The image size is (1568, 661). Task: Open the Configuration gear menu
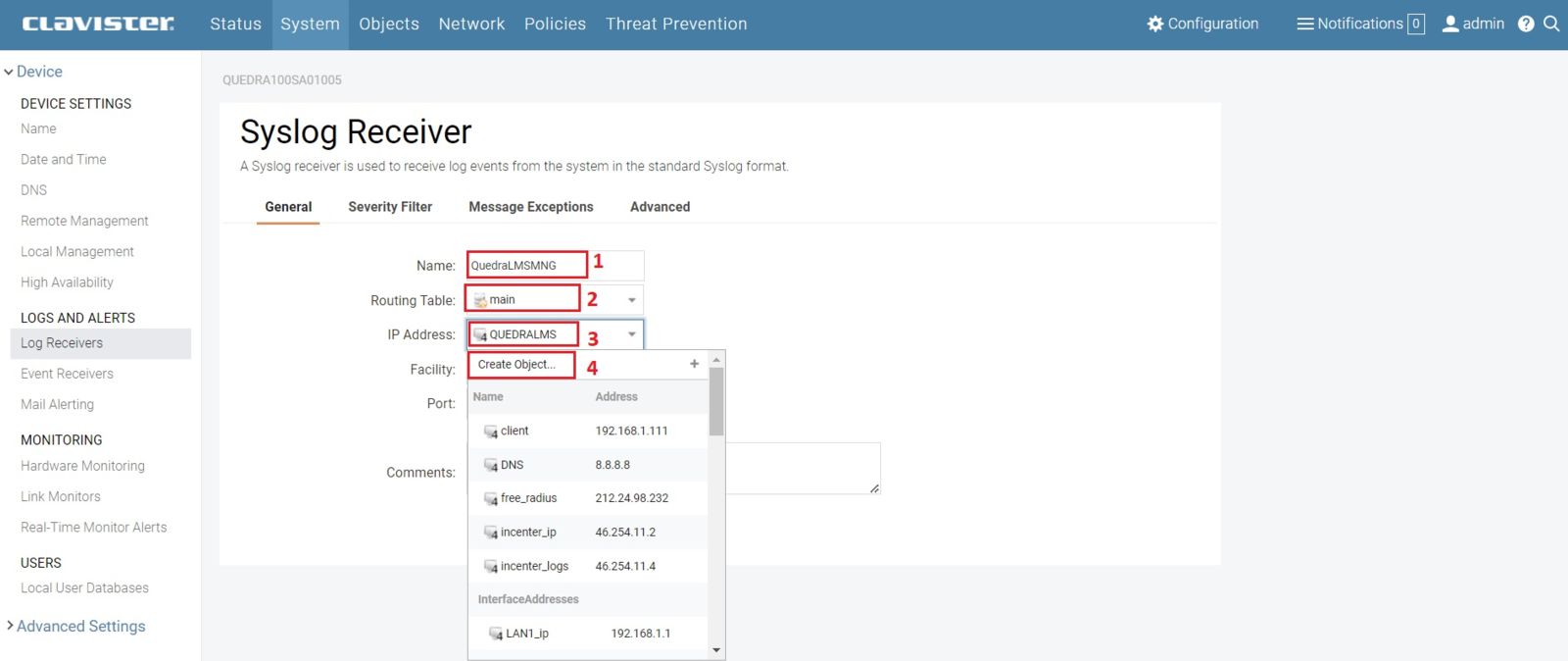(x=1155, y=24)
